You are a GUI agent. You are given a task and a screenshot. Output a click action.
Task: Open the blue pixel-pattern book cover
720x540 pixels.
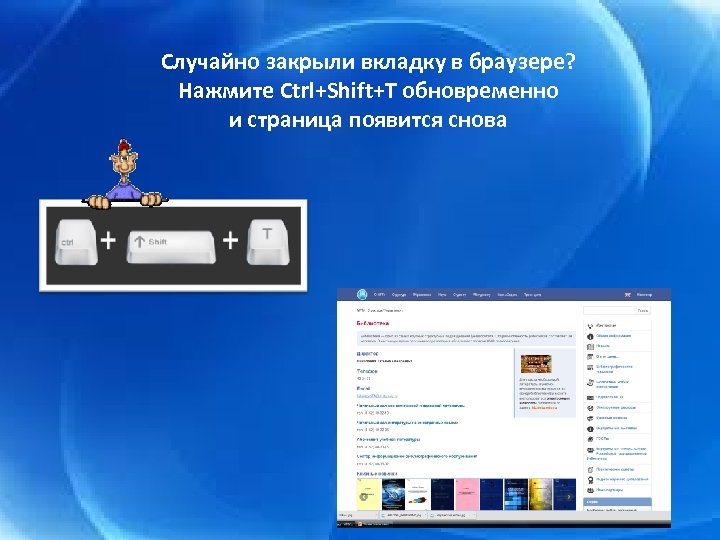pos(516,495)
